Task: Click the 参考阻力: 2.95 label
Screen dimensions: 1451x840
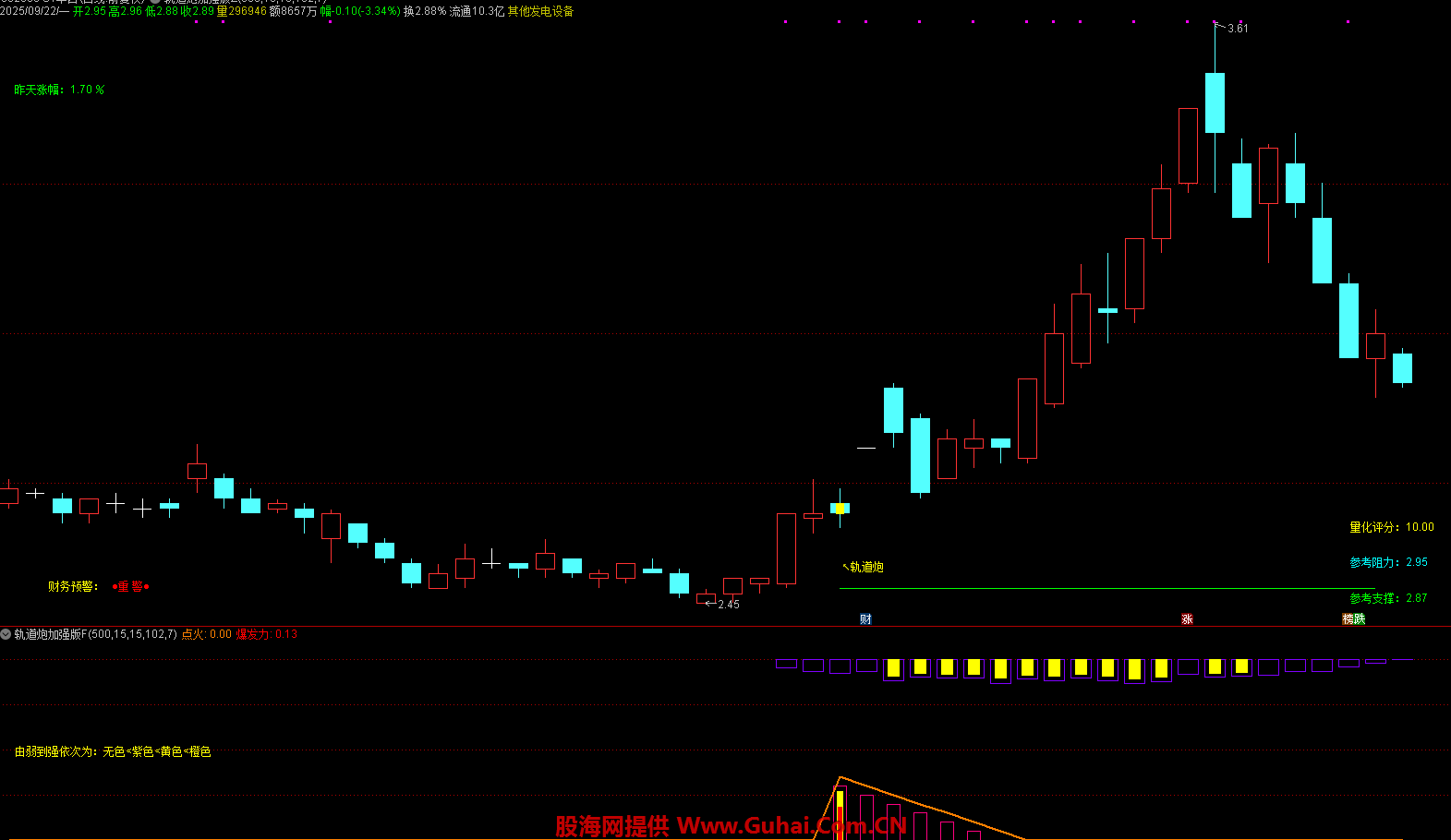Action: (1388, 562)
